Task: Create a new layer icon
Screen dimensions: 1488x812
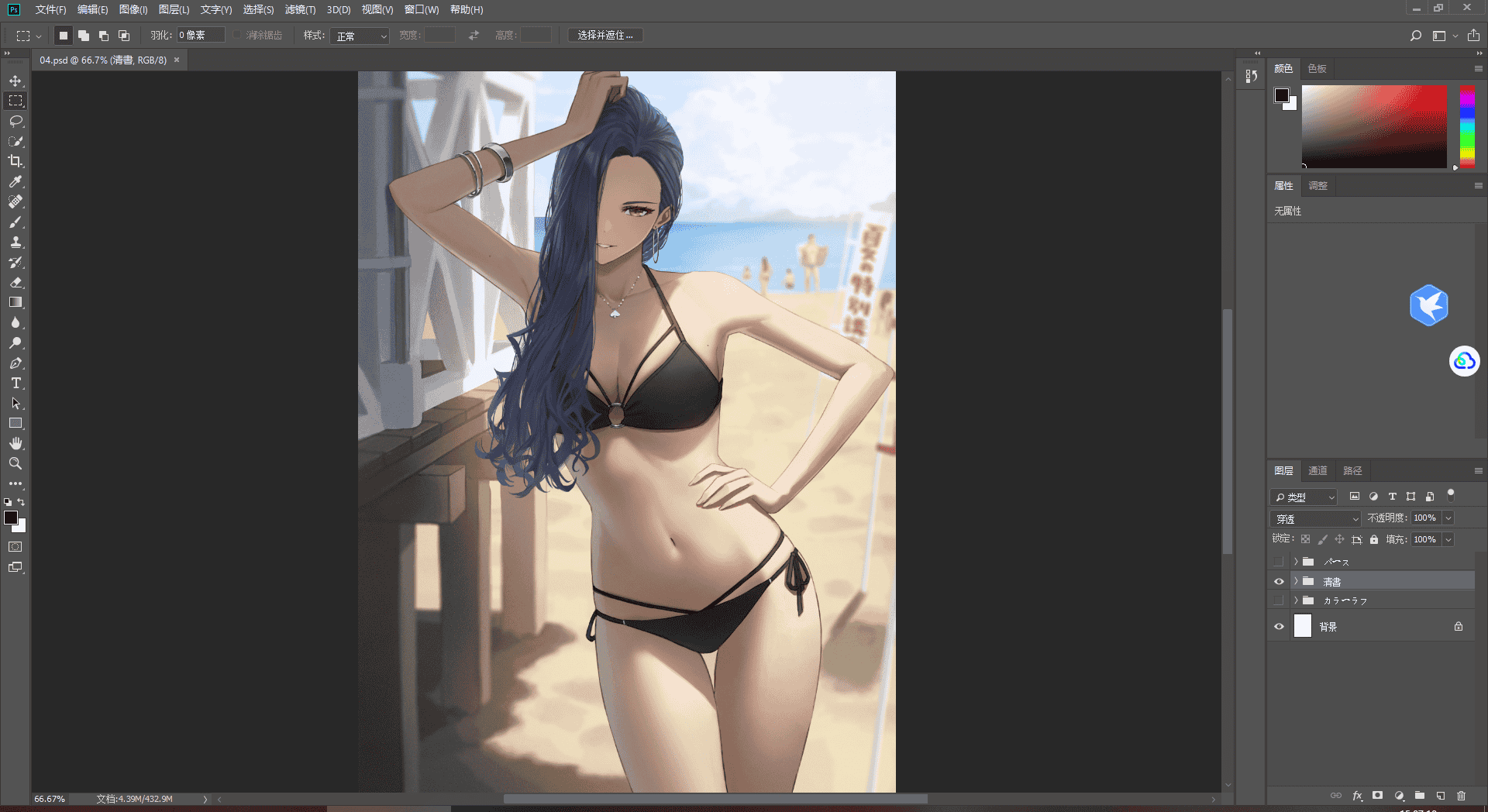Action: pyautogui.click(x=1440, y=796)
